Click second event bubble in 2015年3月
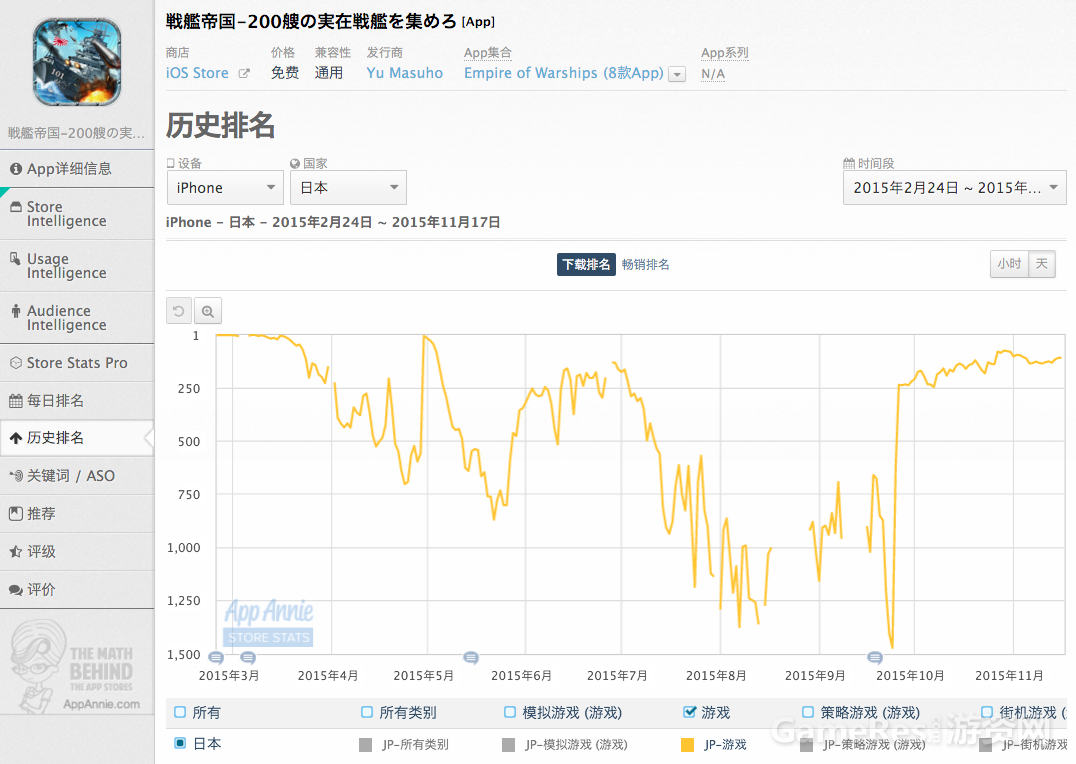The height and width of the screenshot is (764, 1076). [248, 658]
